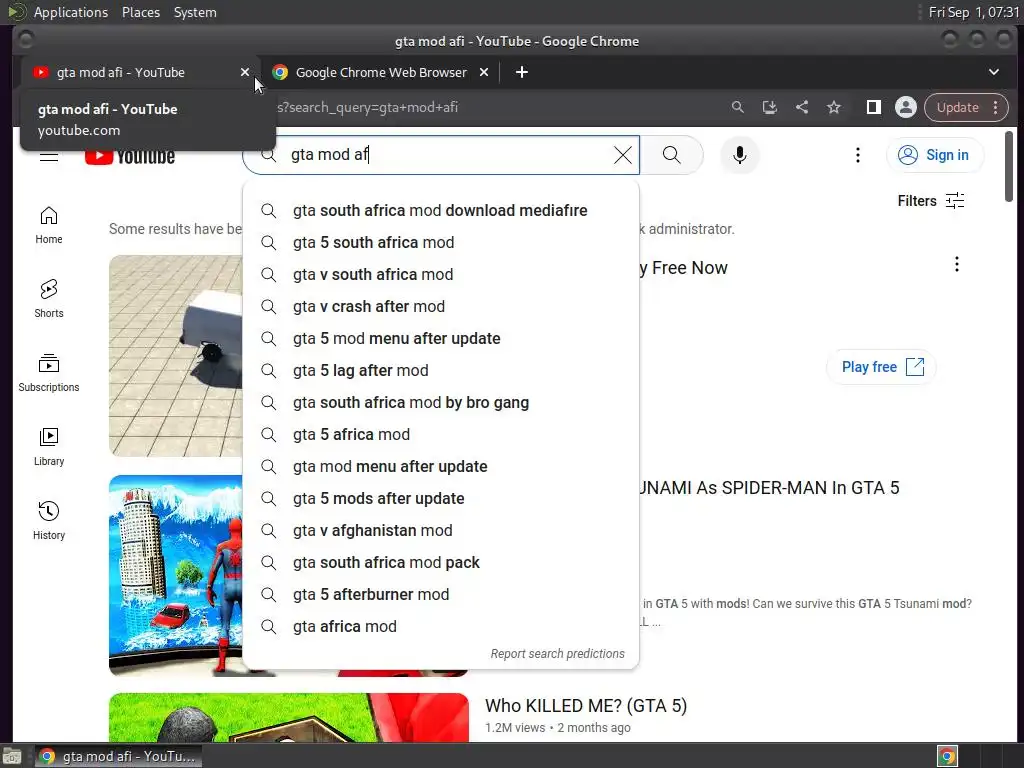Close the Google Chrome Web Browser tab
This screenshot has width=1024, height=768.
(484, 72)
